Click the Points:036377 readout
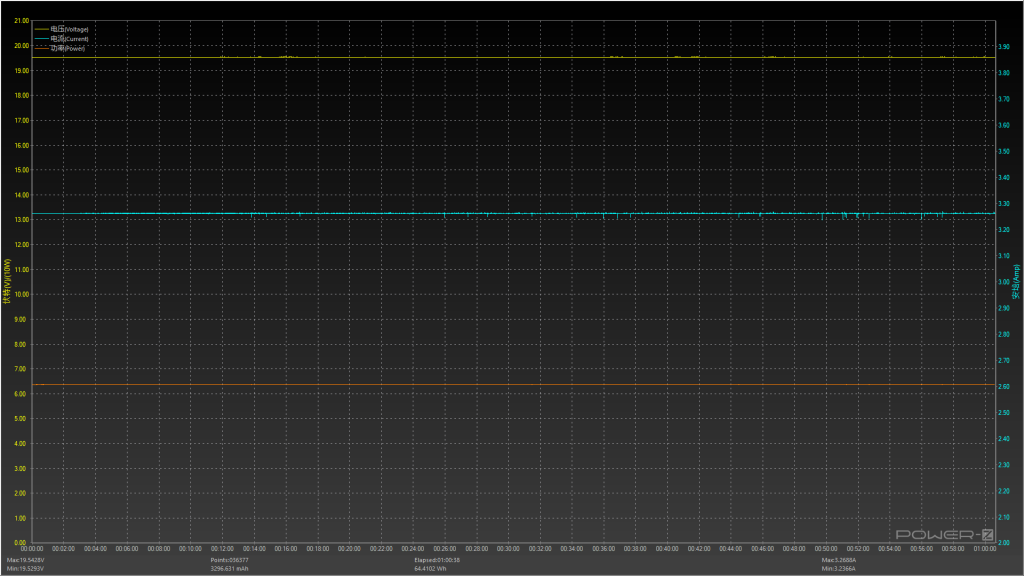 (x=229, y=560)
